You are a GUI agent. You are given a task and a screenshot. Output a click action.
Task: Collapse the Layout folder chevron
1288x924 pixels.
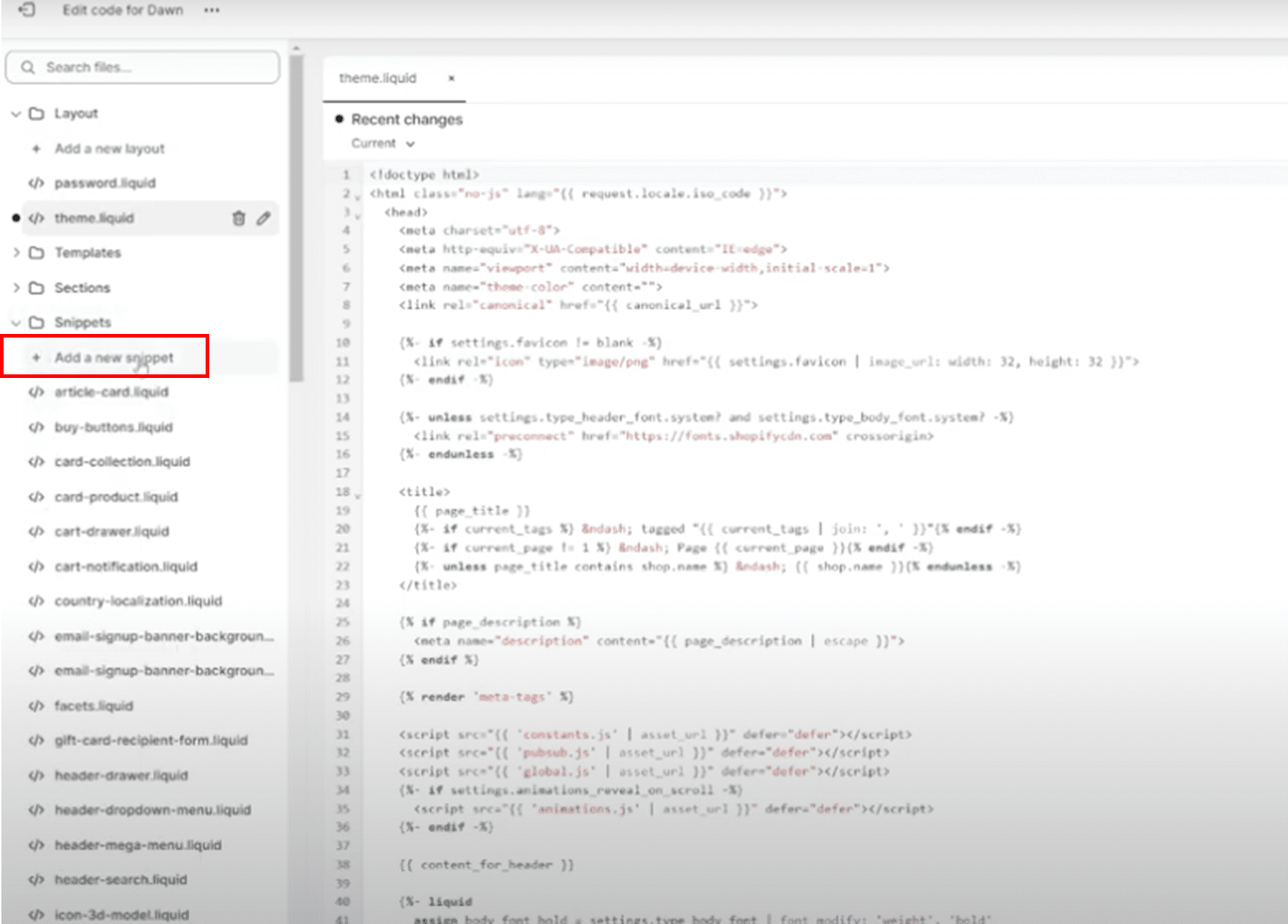tap(16, 114)
